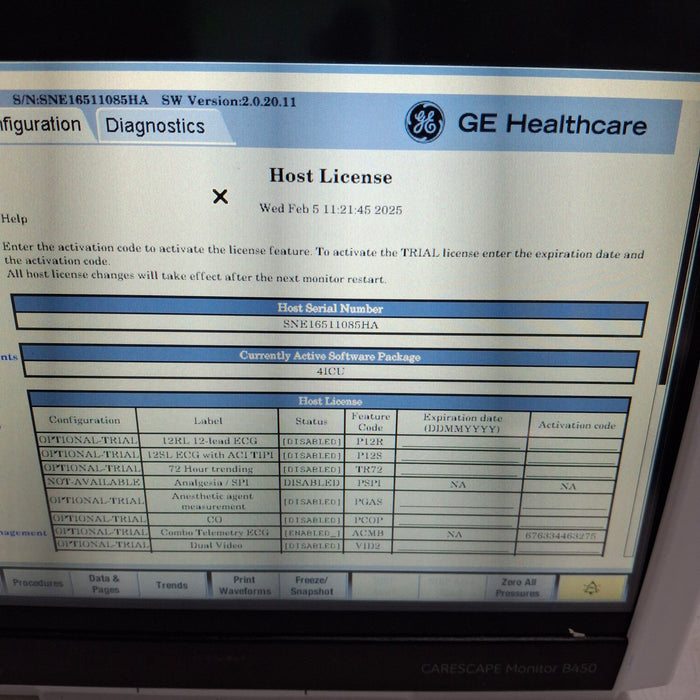Click the P12R feature code
The image size is (700, 700).
pos(370,442)
